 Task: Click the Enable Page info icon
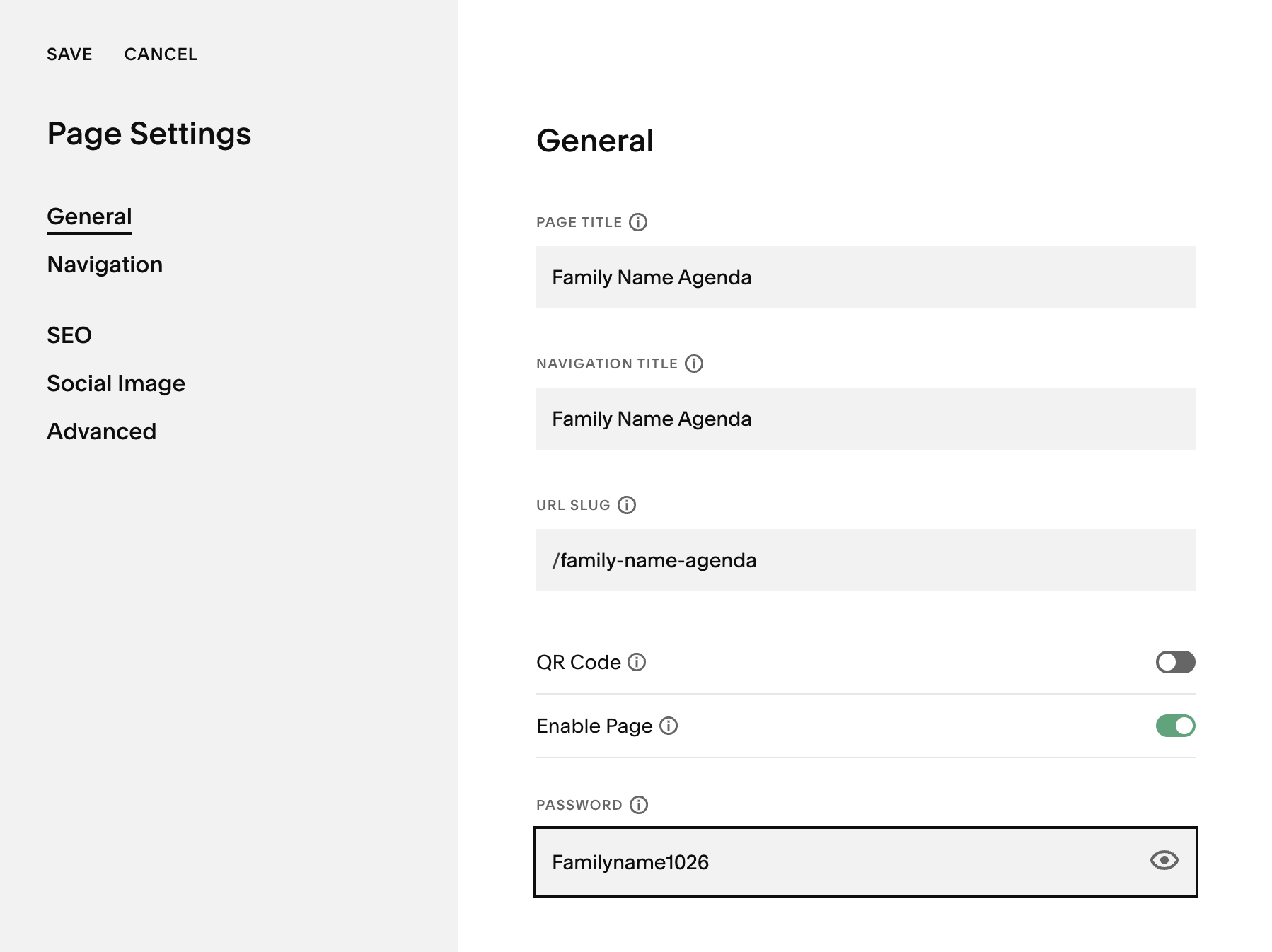pyautogui.click(x=669, y=726)
